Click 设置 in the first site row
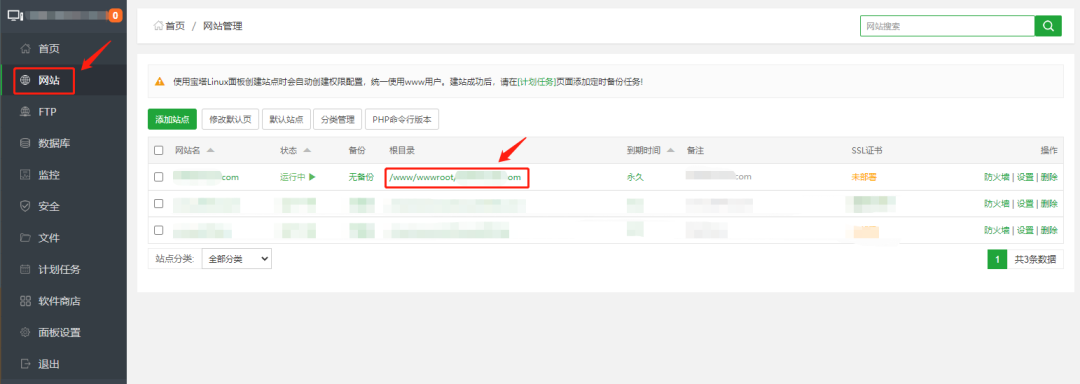The image size is (1080, 384). pyautogui.click(x=1026, y=177)
